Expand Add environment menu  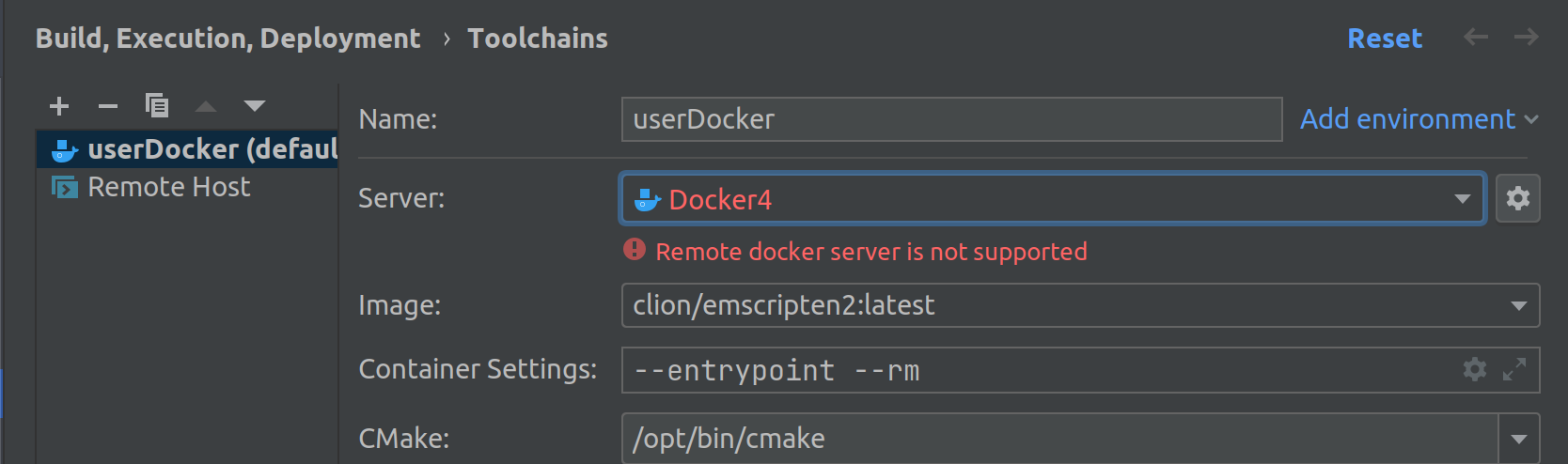1419,119
